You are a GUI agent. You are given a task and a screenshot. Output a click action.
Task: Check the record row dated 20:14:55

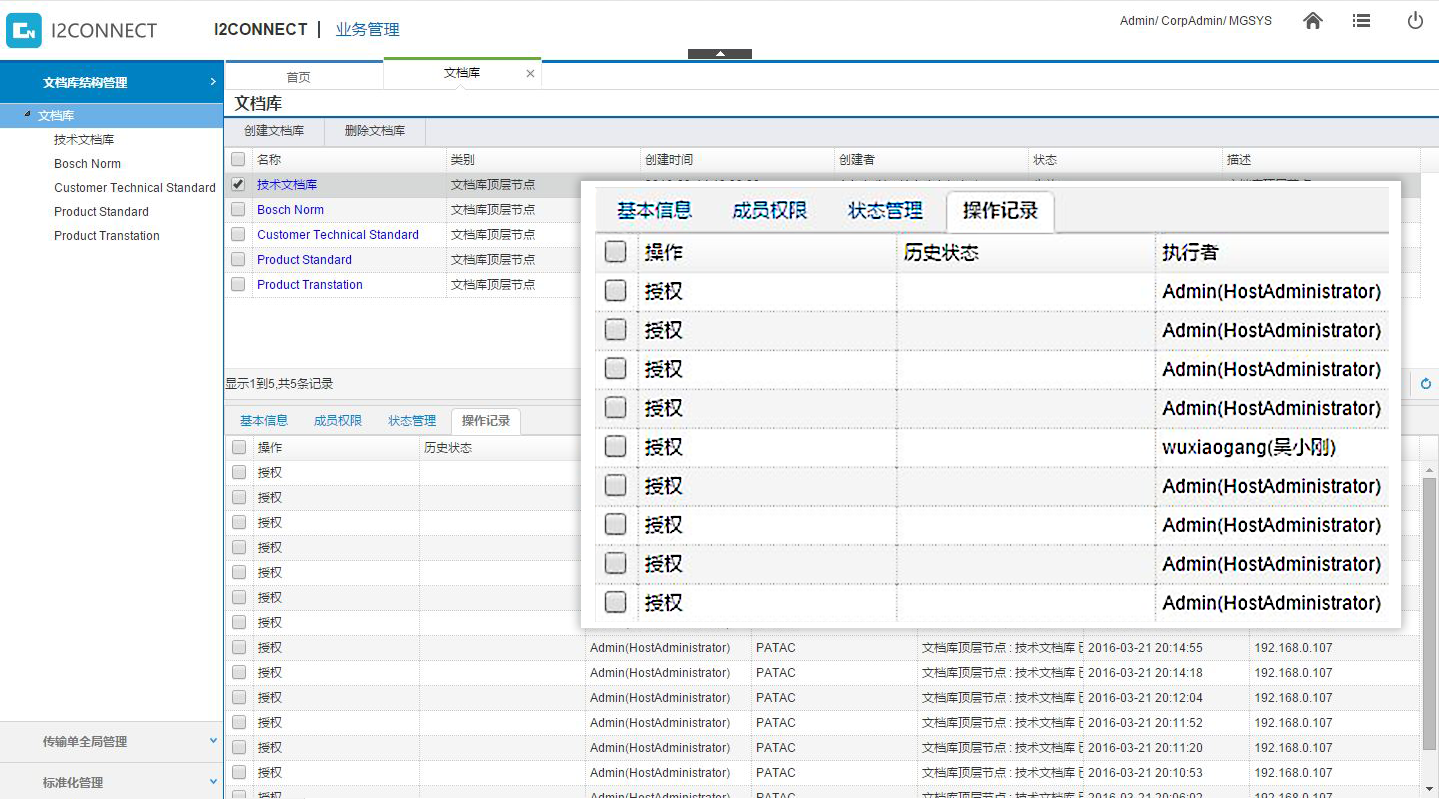(x=239, y=647)
